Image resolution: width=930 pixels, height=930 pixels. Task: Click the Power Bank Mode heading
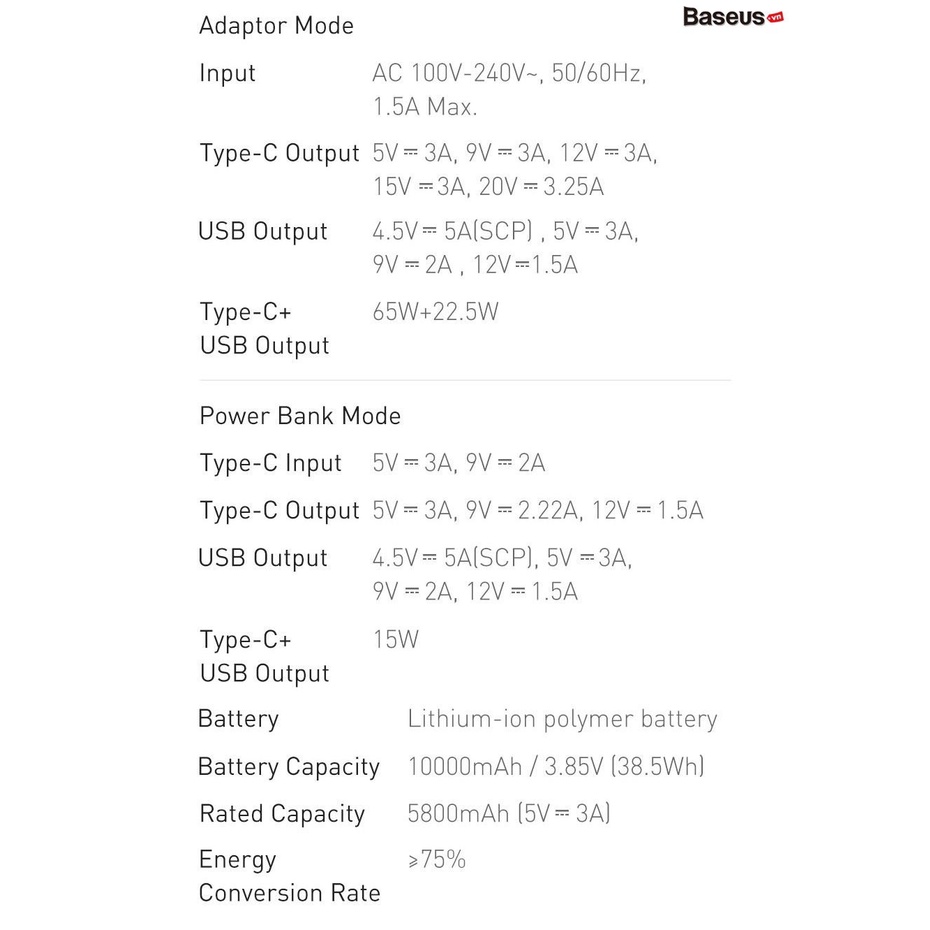pos(300,416)
